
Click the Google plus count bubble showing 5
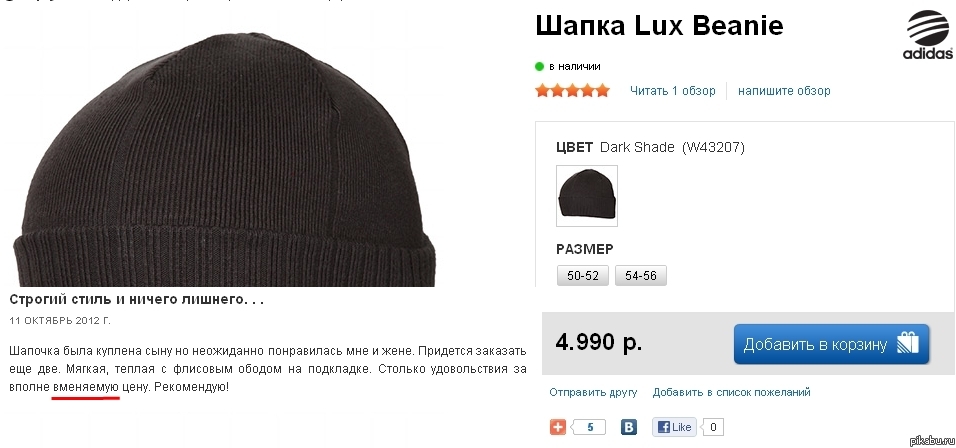click(x=588, y=427)
